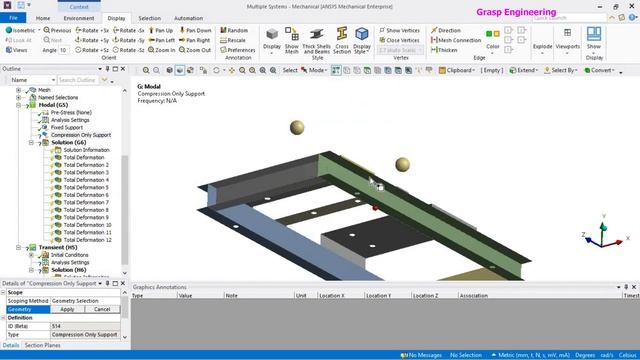
Task: Open Extend dropdown
Action: tap(524, 70)
